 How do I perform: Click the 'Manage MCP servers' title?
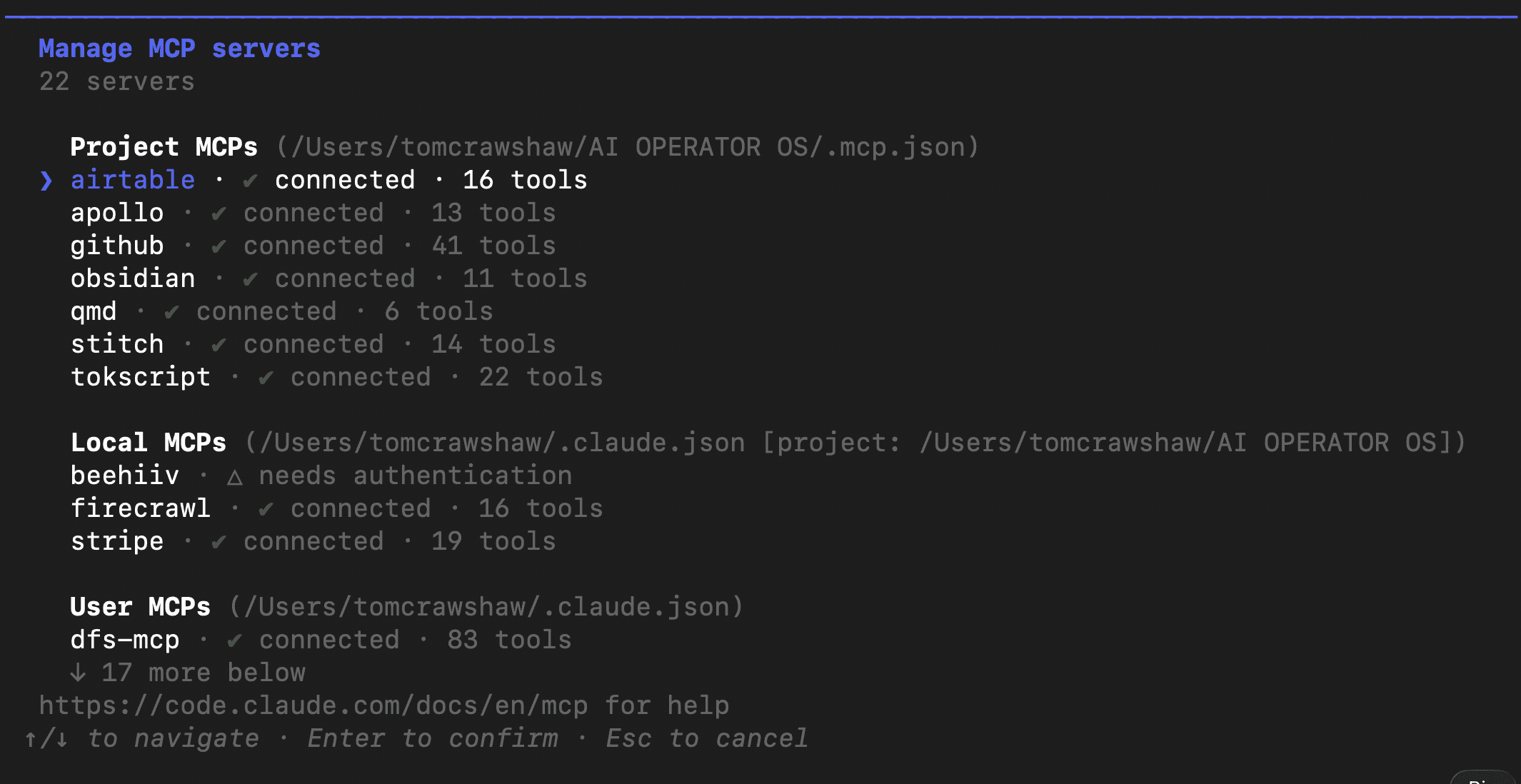[x=179, y=49]
